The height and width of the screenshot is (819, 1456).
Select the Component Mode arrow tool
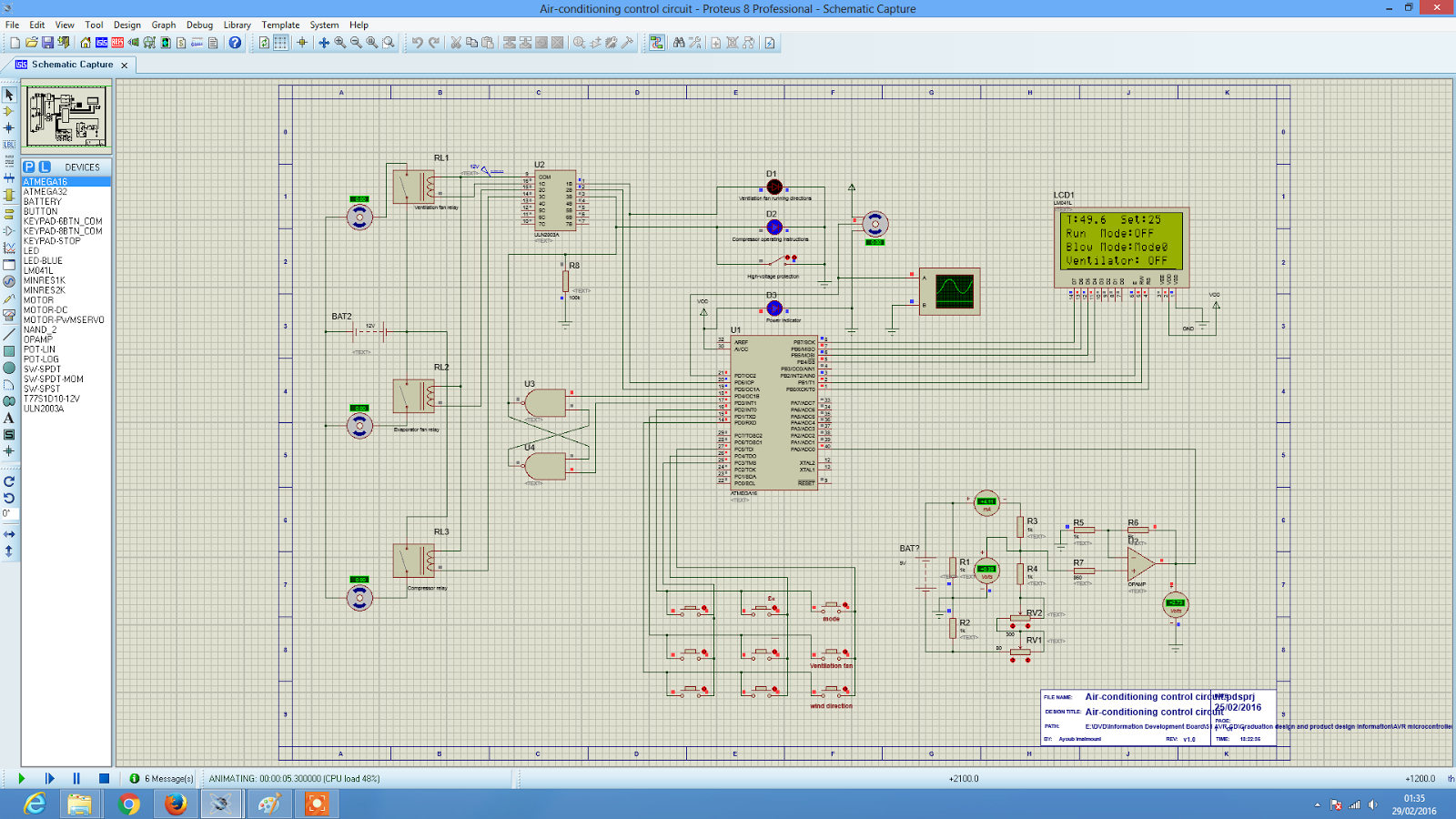[x=8, y=112]
